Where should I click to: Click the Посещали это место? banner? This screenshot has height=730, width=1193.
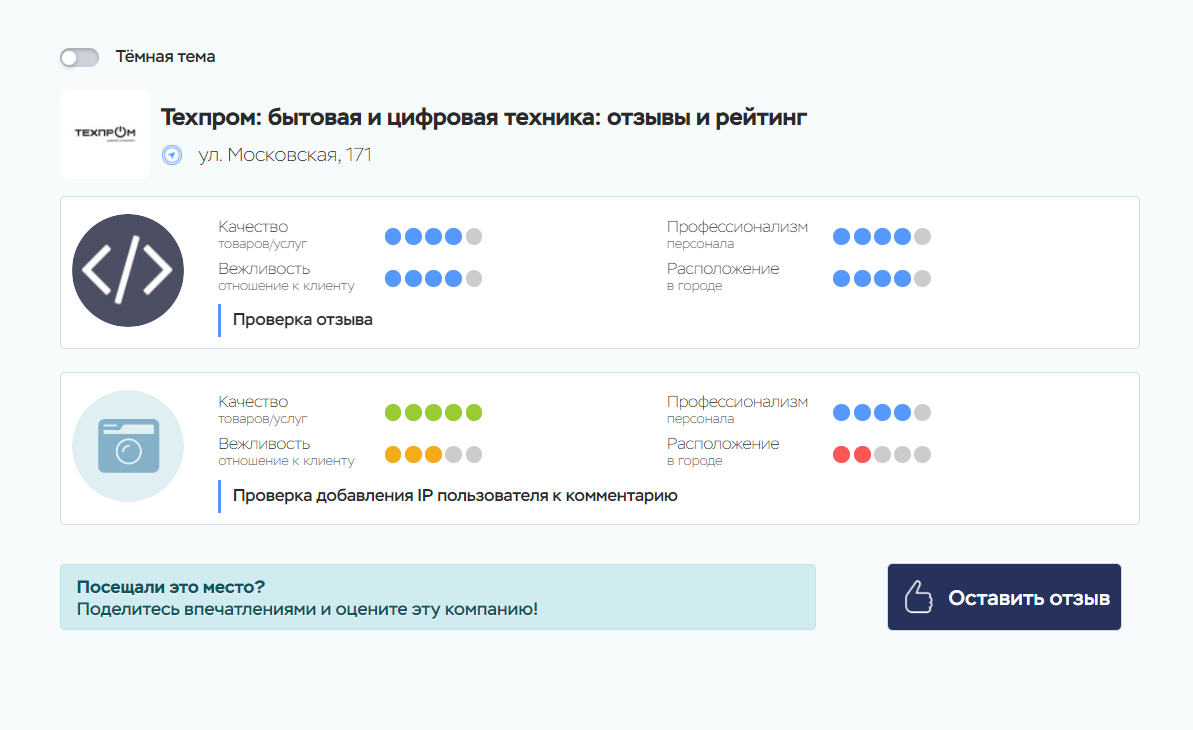point(437,597)
